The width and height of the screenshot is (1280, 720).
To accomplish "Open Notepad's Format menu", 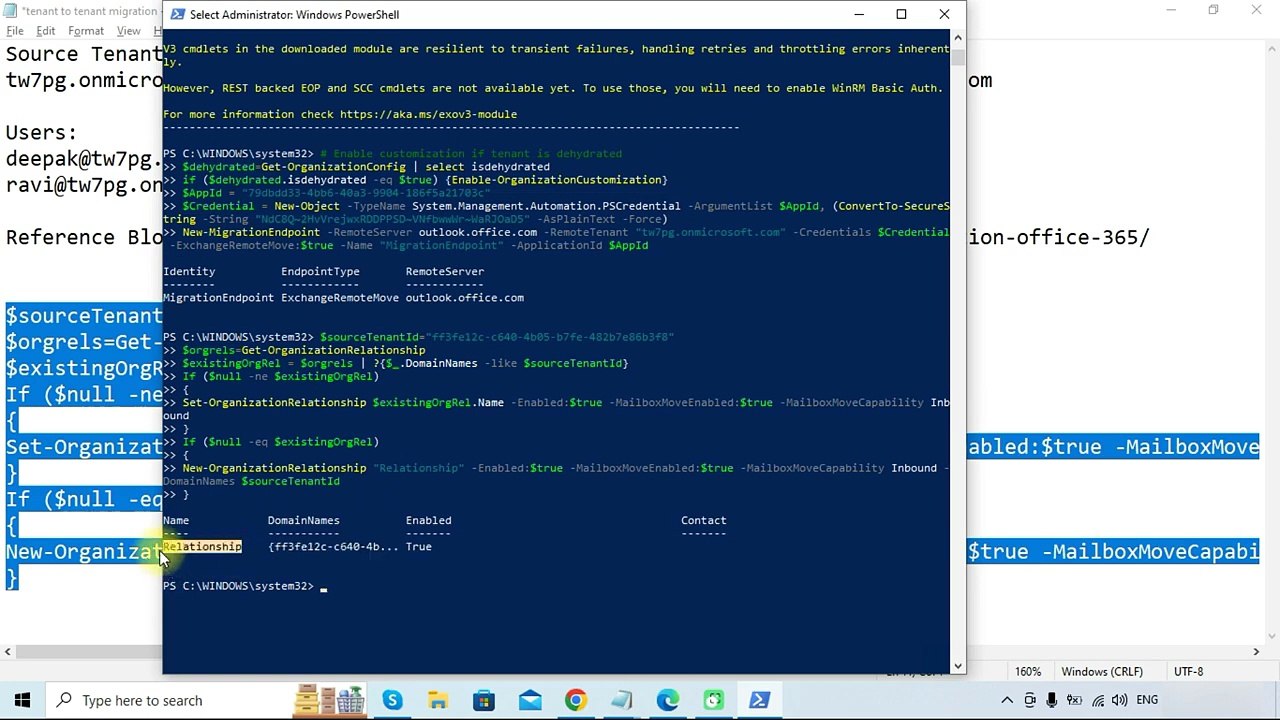I will [86, 31].
